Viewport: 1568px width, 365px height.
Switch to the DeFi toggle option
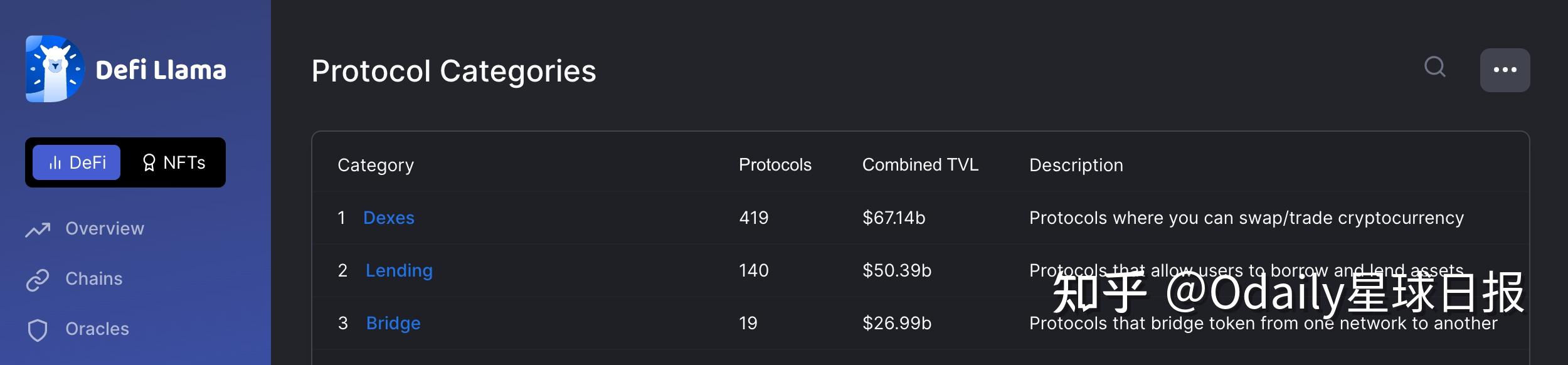click(x=77, y=163)
